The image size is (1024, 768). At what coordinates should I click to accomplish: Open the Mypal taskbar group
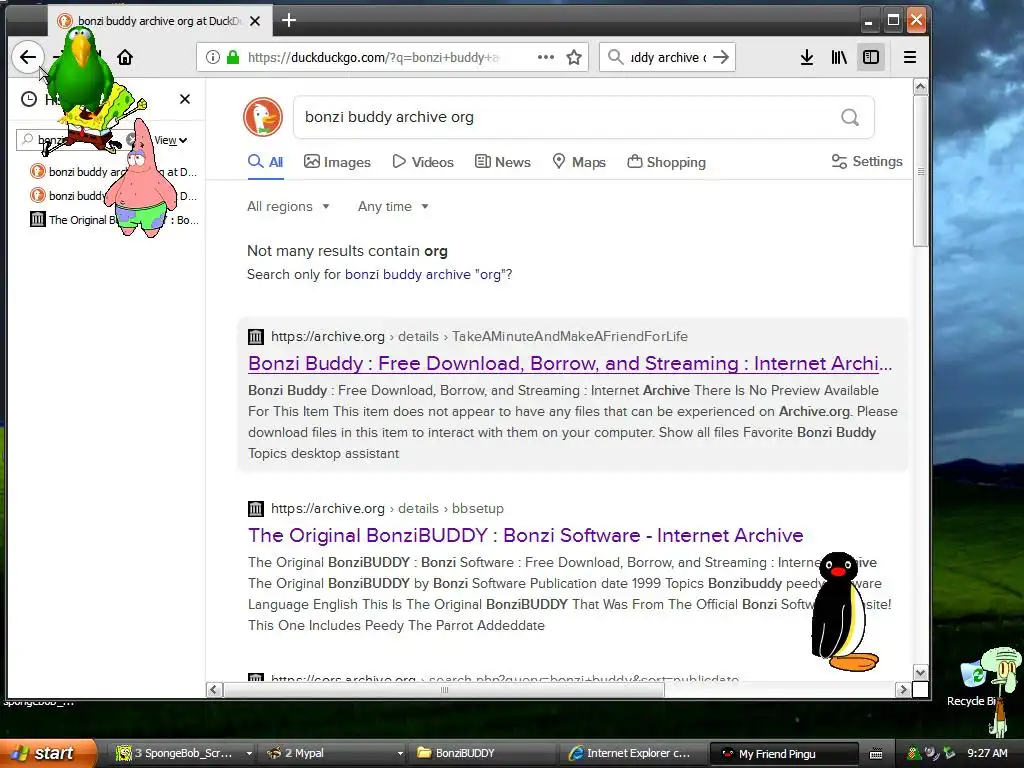pos(327,753)
